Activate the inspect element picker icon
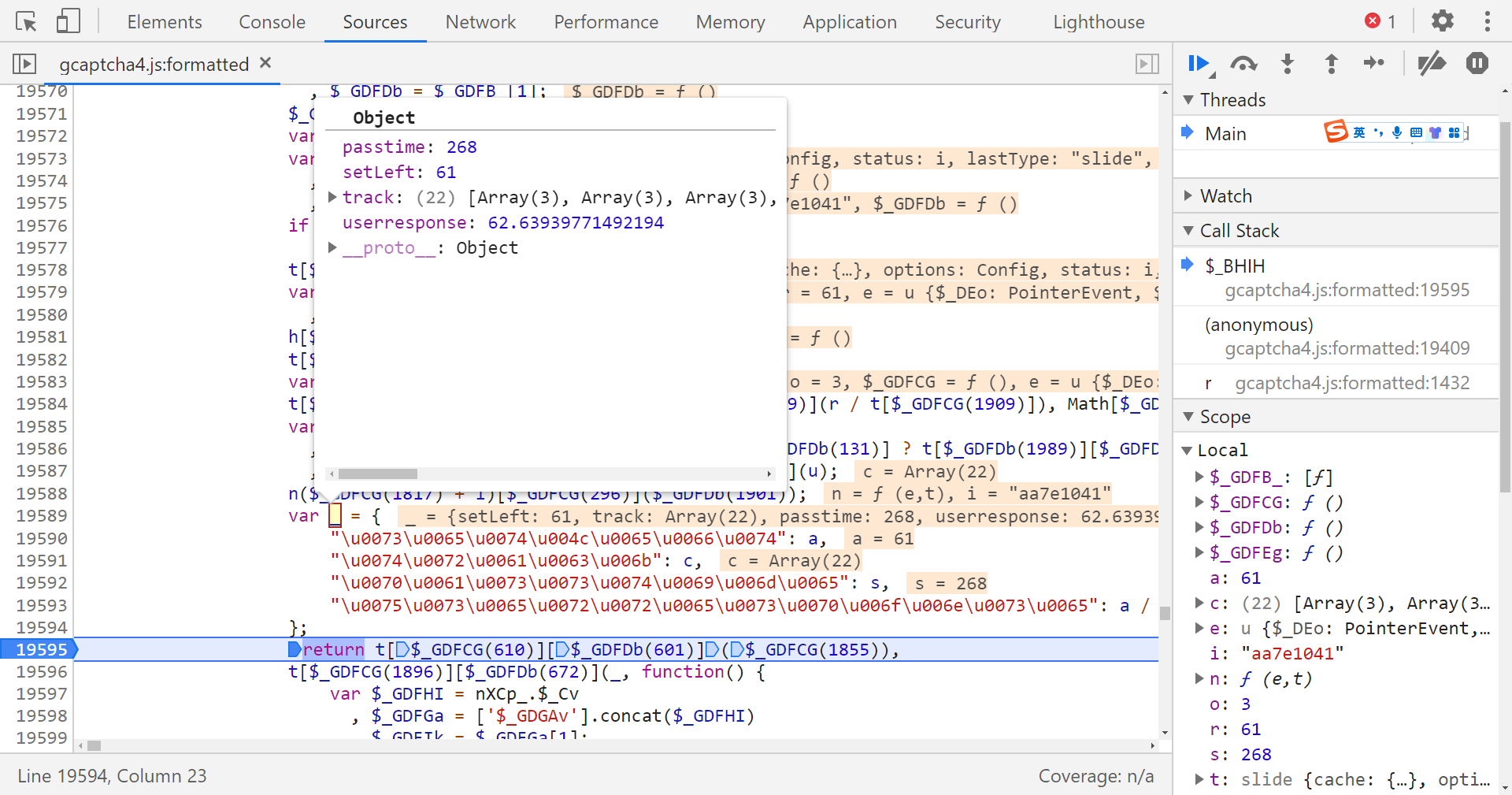Screen dimensions: 1512x795 click(26, 21)
